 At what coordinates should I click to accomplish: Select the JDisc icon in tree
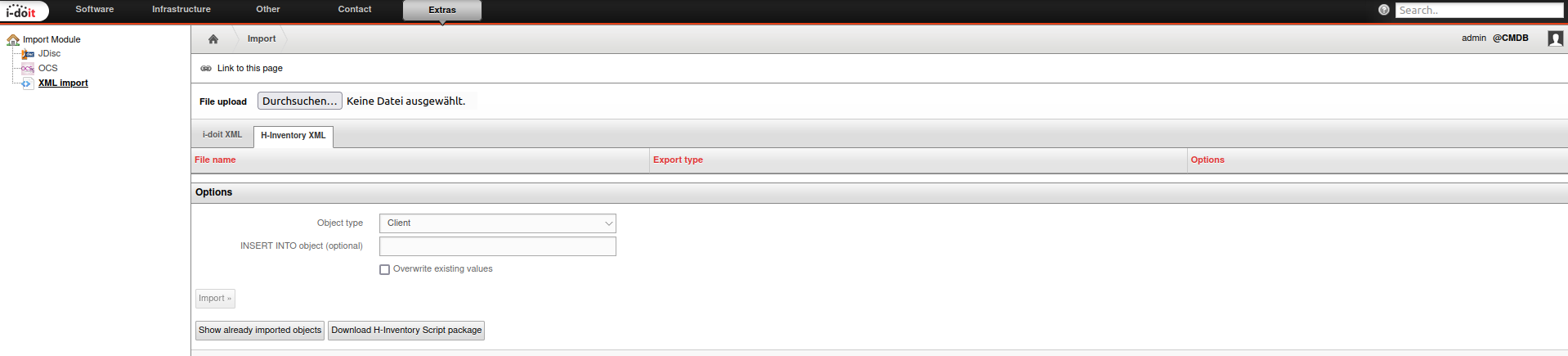coord(28,54)
